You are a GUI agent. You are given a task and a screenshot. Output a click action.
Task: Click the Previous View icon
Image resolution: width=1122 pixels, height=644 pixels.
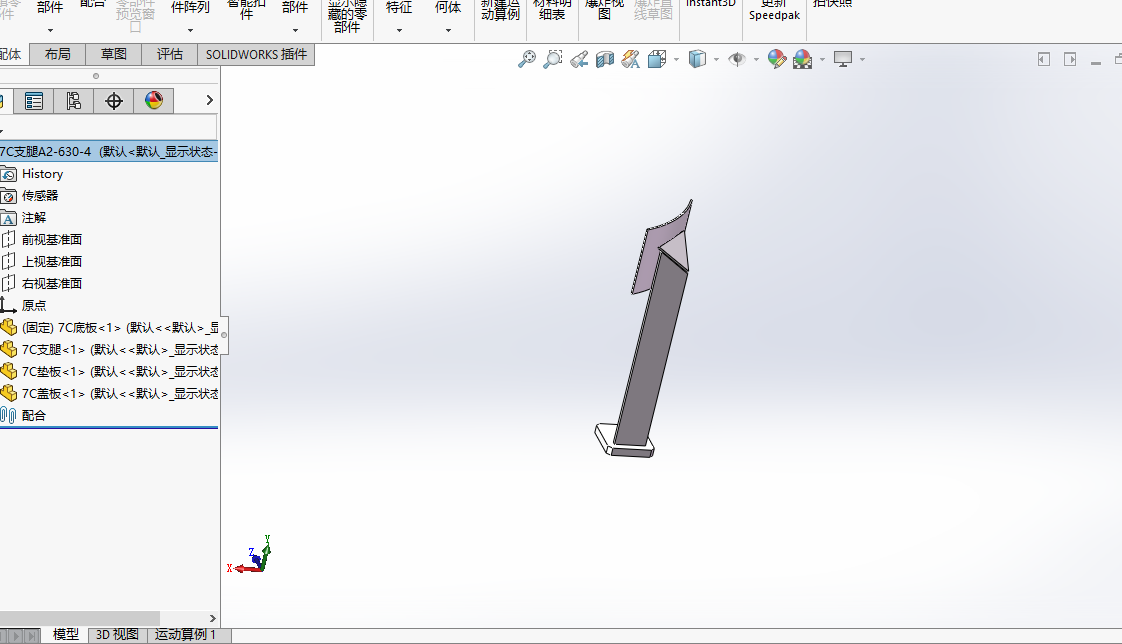pos(579,59)
